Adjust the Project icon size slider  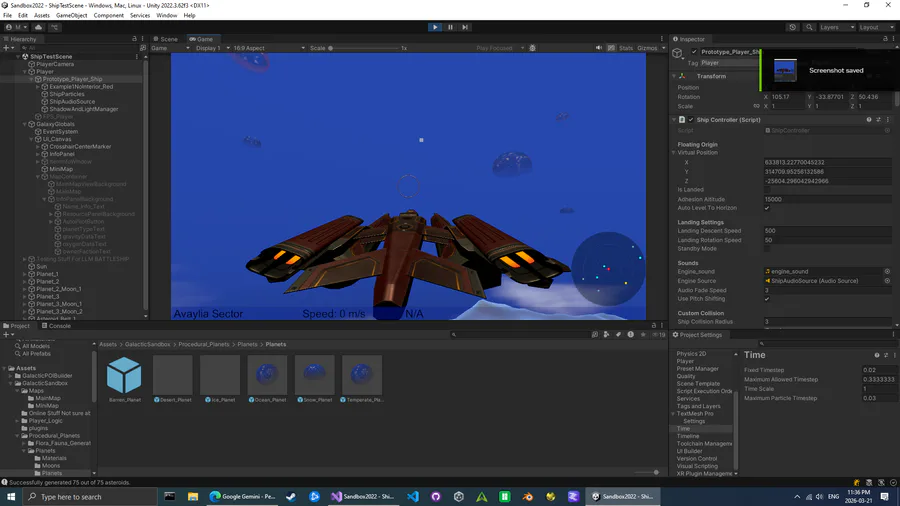646,472
